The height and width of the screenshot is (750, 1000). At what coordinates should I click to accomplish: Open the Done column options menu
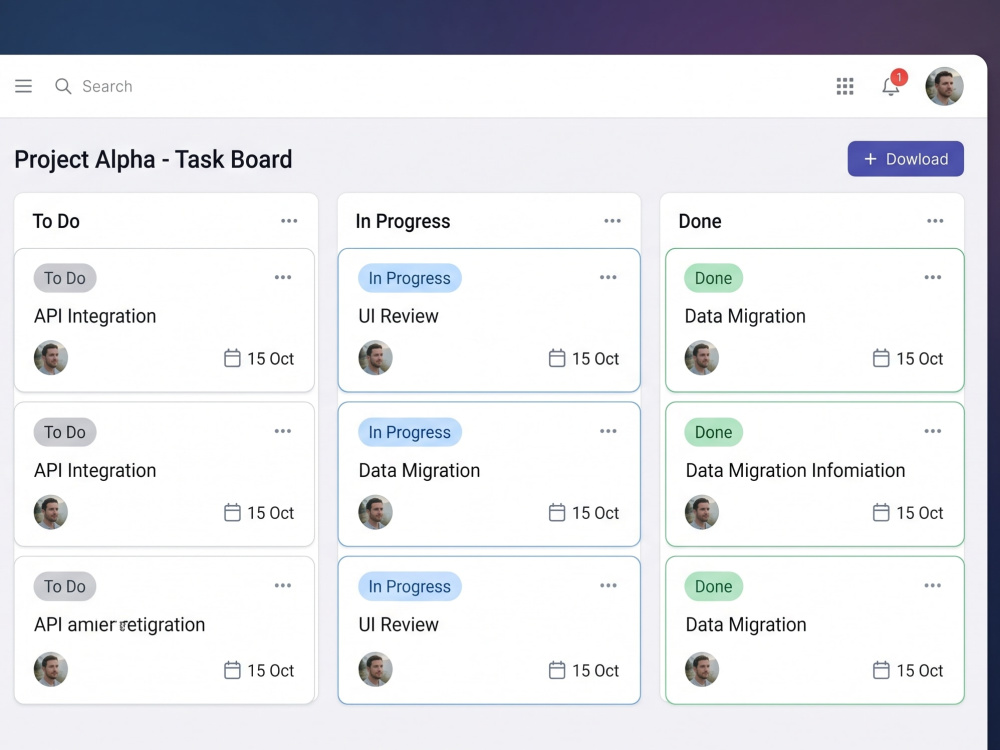[x=935, y=221]
